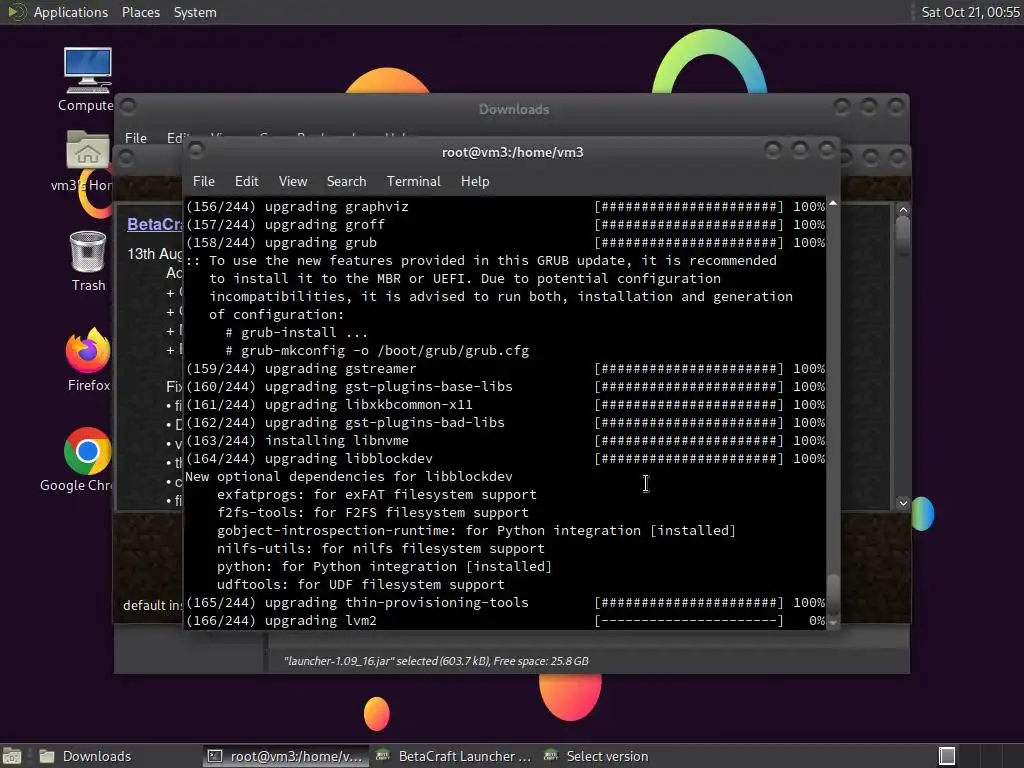Click the grub-mkconfig command line text

377,351
